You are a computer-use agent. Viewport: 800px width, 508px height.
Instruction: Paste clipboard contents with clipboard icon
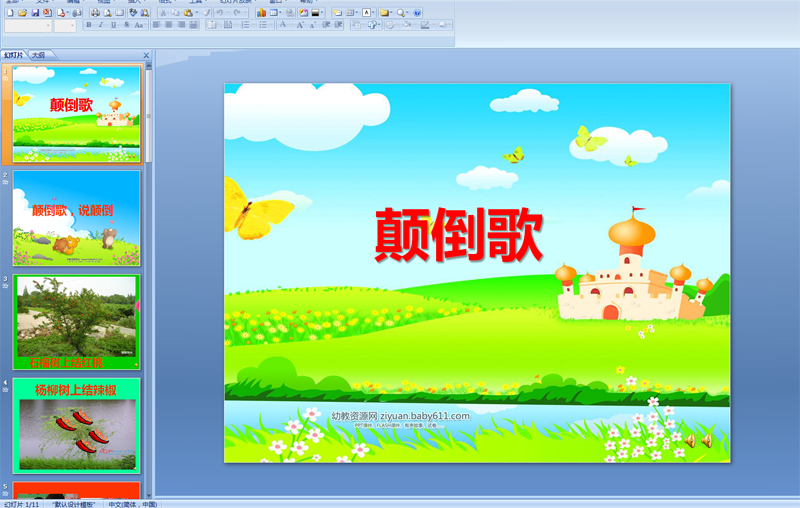(x=188, y=13)
